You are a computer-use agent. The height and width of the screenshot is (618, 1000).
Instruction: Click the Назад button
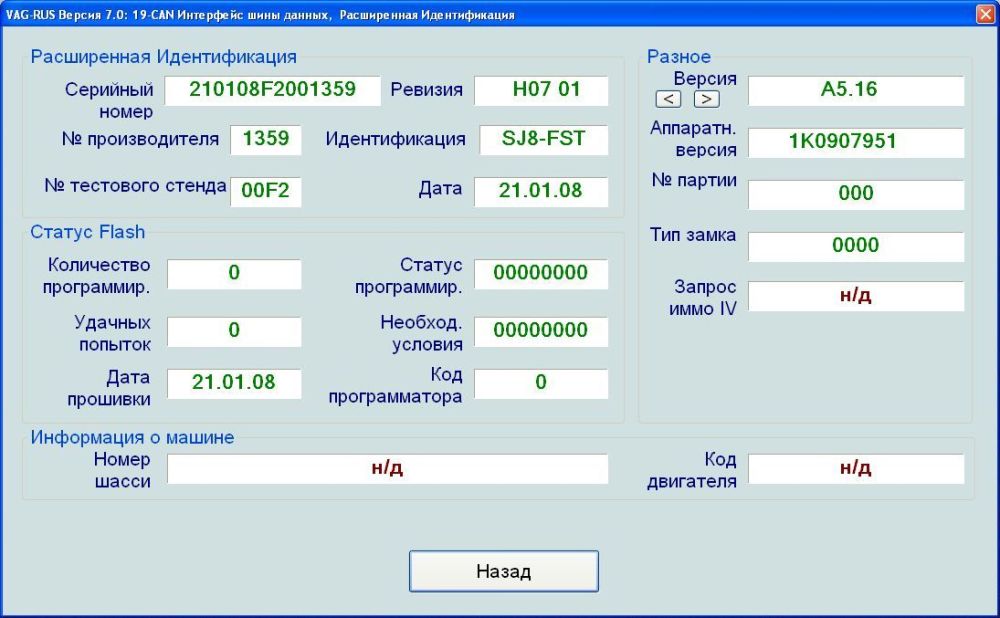click(x=503, y=571)
